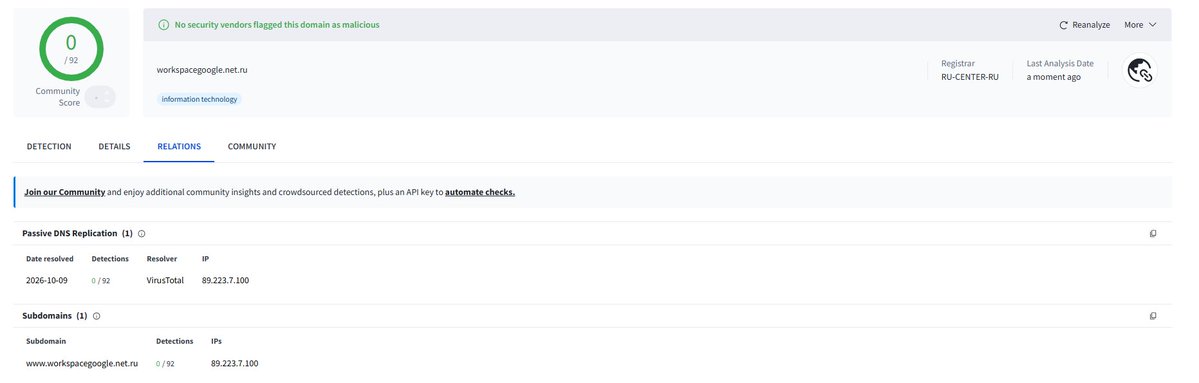Screen dimensions: 1199x383
Task: Open subdomain www.workspacegoogle.net.ru
Action: 82,364
